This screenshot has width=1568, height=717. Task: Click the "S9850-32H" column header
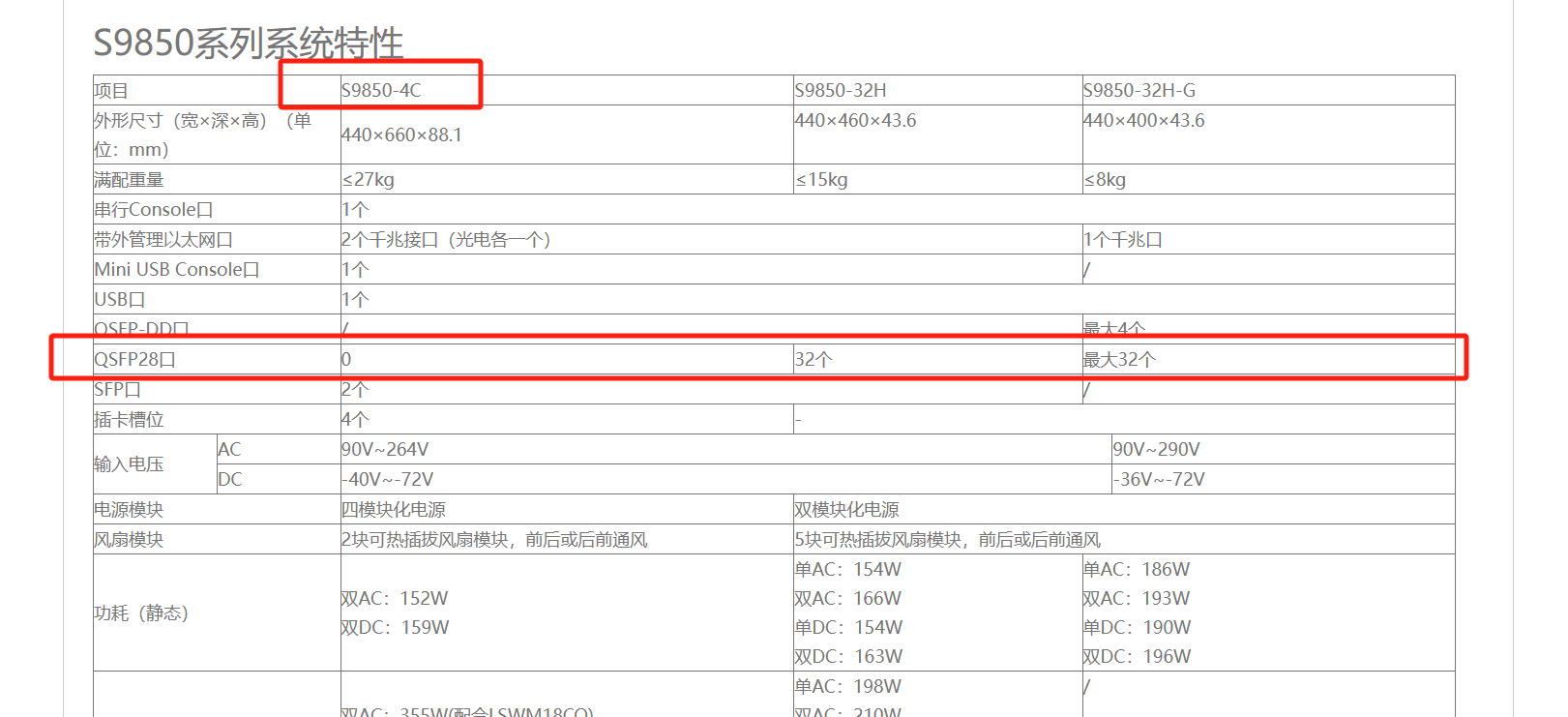(841, 91)
